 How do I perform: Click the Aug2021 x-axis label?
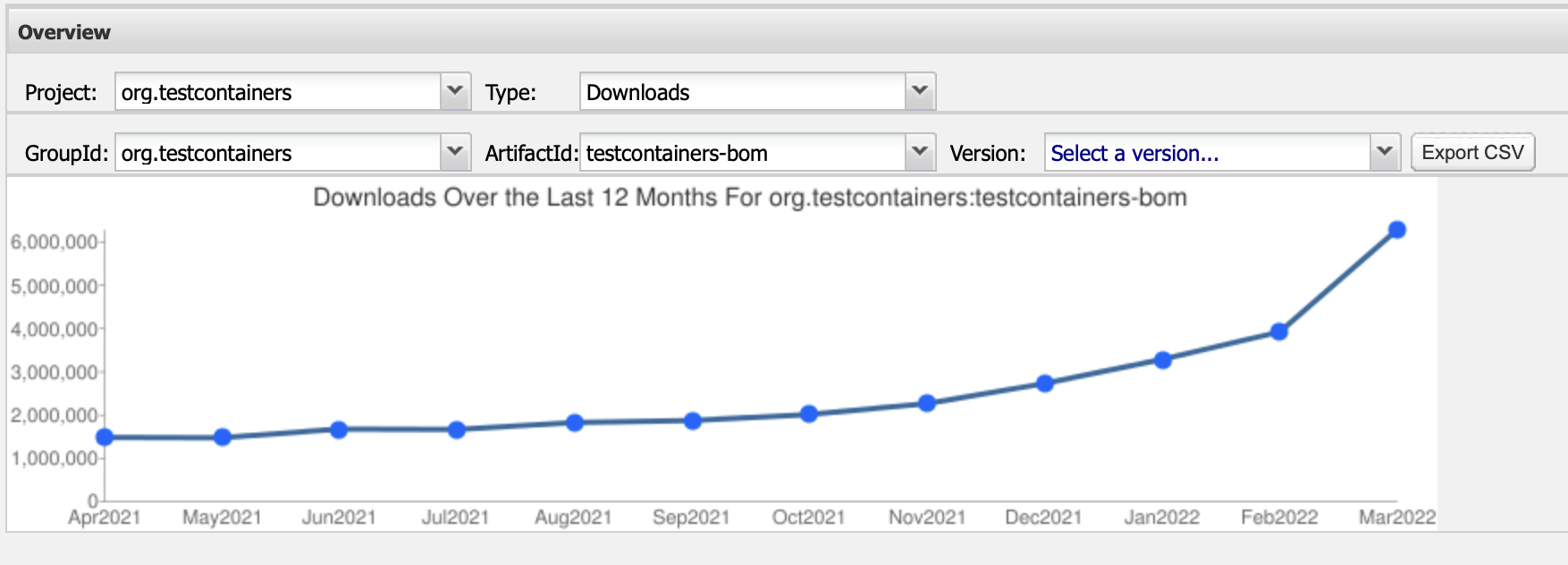click(x=573, y=518)
